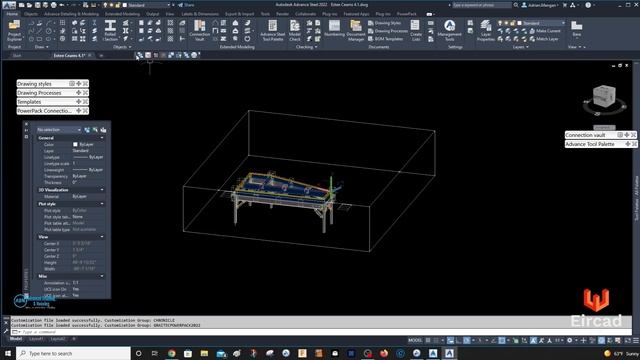Collapse the Misc section in Properties
This screenshot has height=360, width=640.
tap(102, 276)
